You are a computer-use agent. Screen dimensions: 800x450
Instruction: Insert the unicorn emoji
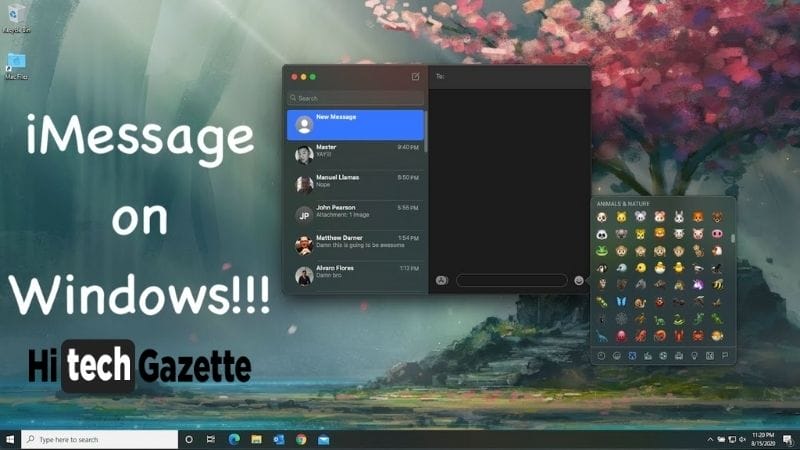point(697,285)
